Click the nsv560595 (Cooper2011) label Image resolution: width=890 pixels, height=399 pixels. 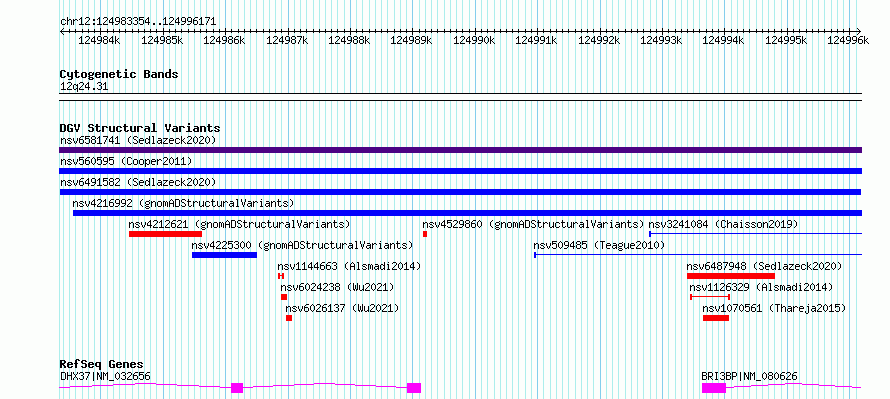(126, 161)
